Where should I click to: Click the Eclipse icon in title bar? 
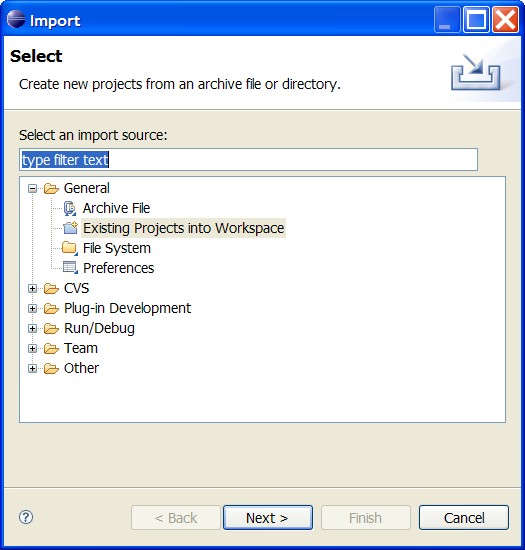16,19
